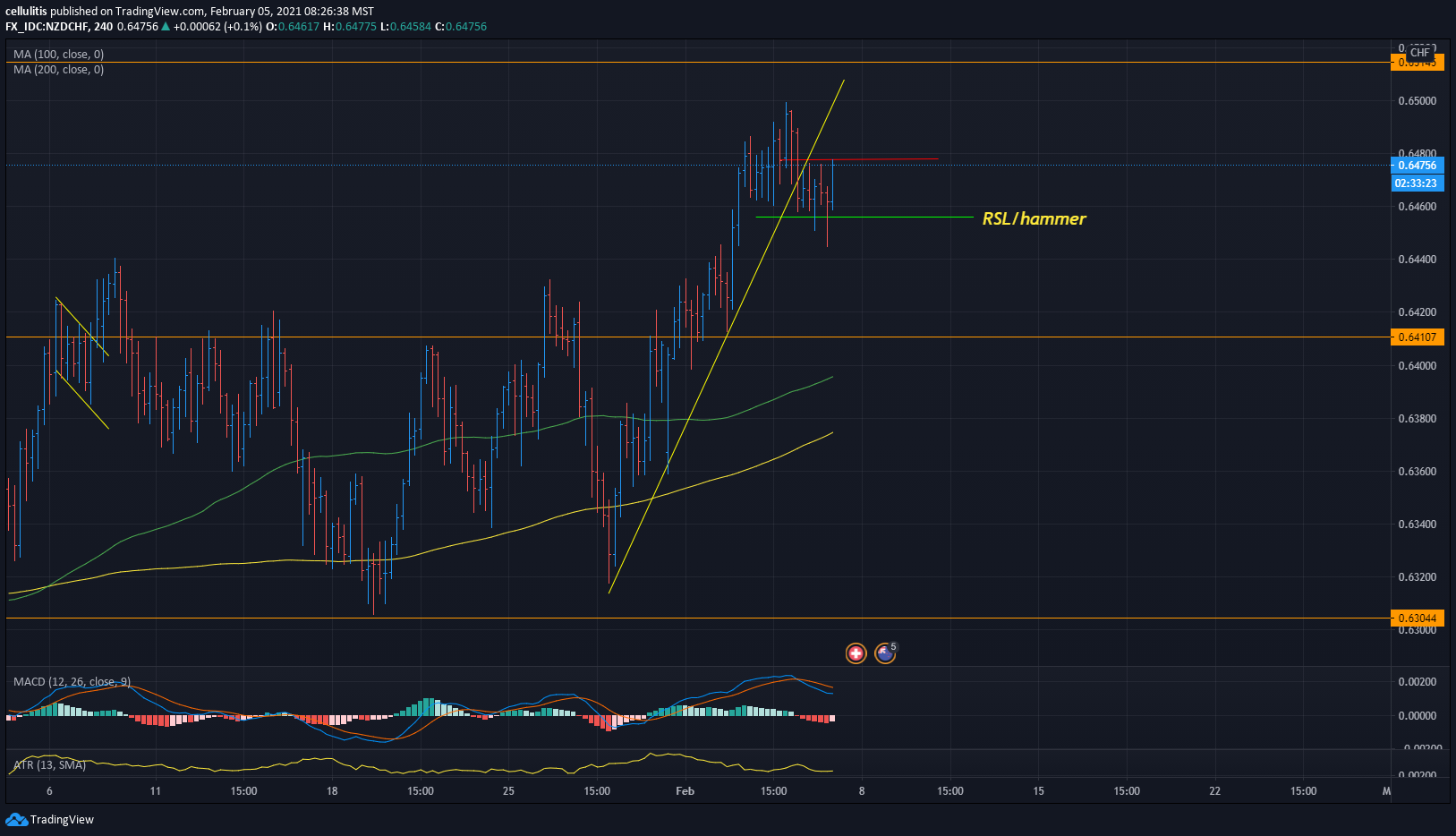
Task: Open the New Zealand flag events marker
Action: click(x=885, y=653)
